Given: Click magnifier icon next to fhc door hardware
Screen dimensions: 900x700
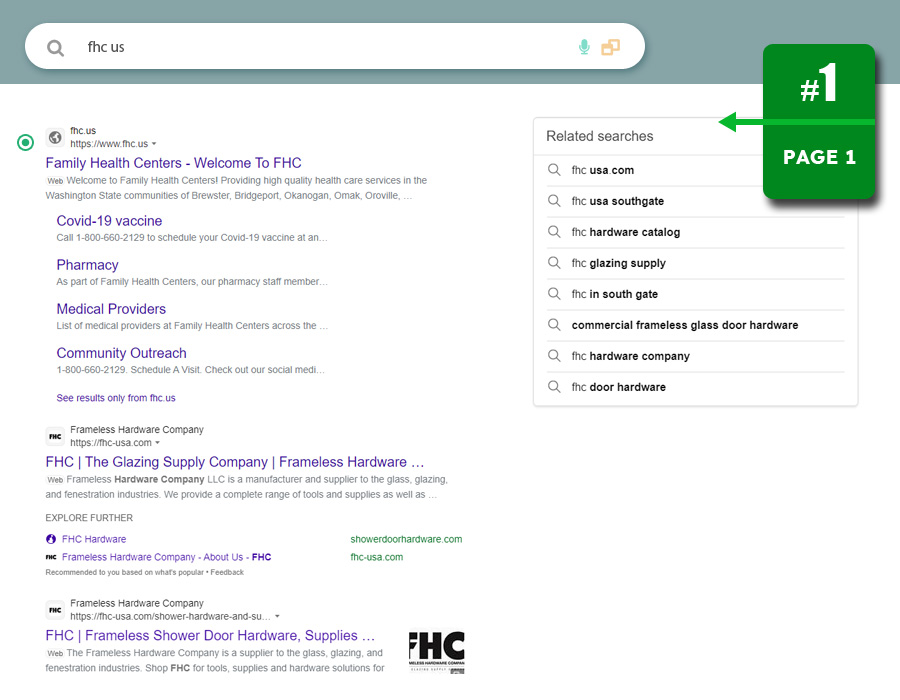Looking at the screenshot, I should [554, 387].
